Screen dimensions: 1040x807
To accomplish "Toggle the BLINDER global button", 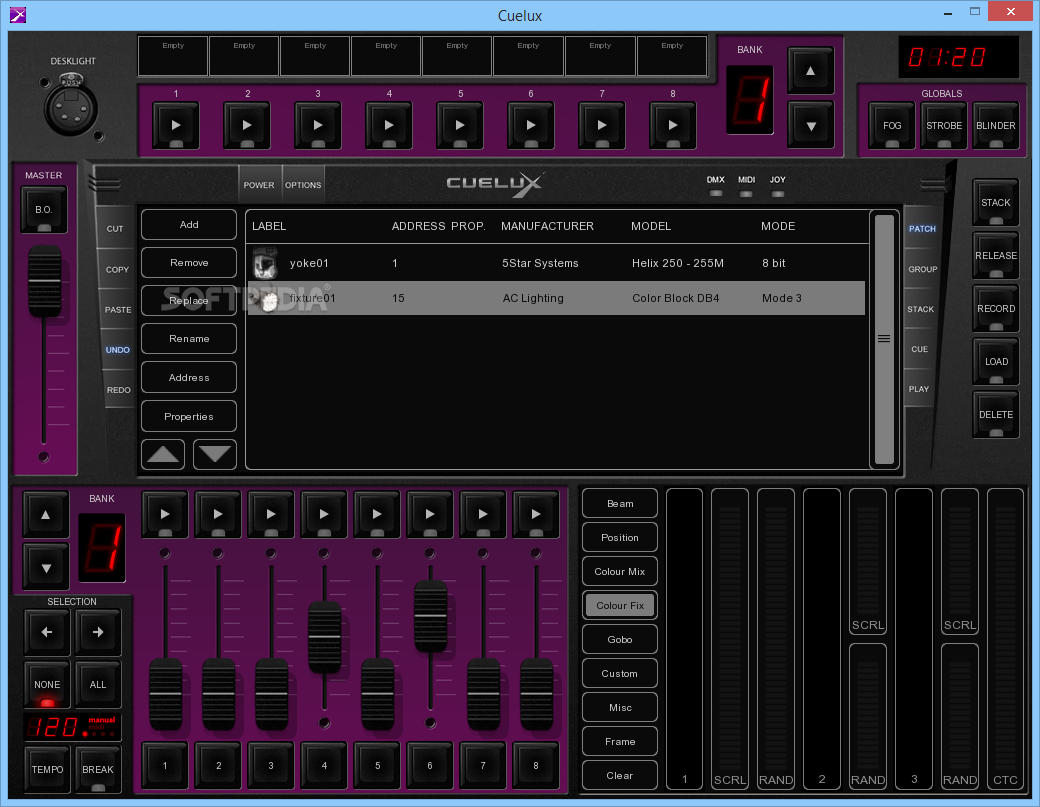I will [996, 125].
